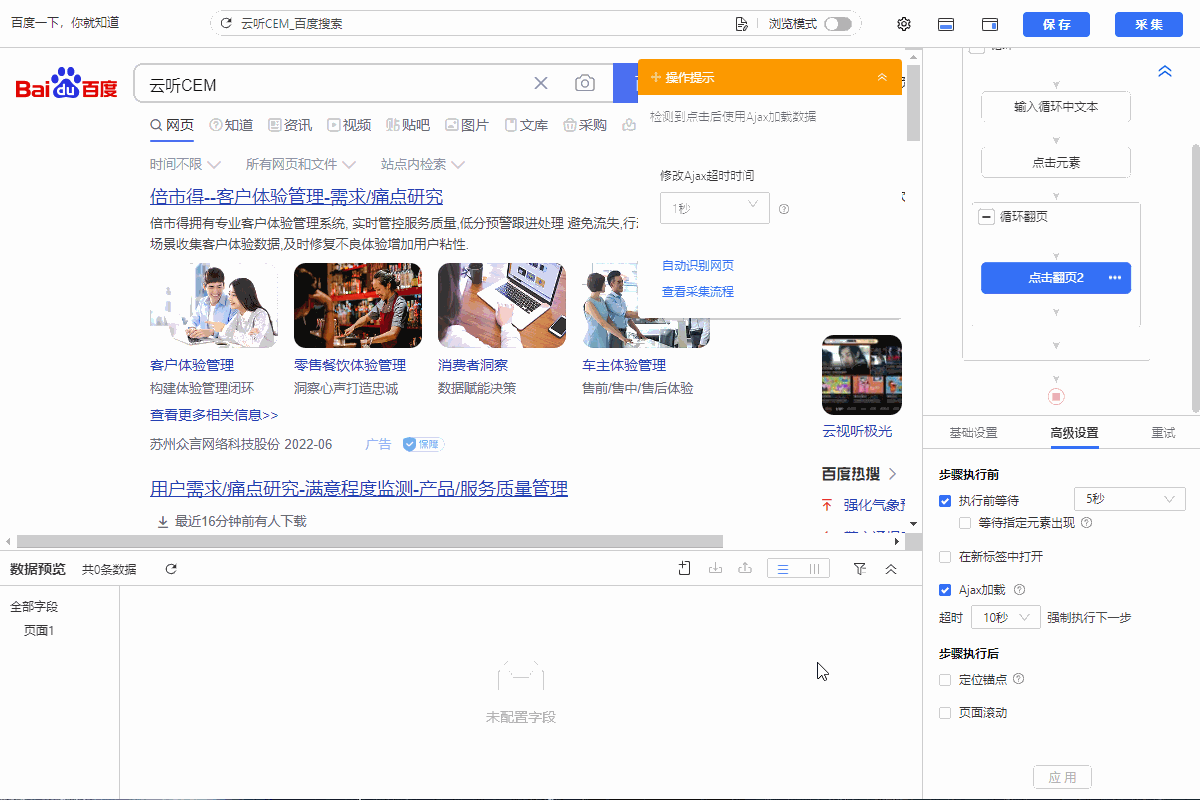Click the export (upload arrow) icon in data preview
Viewport: 1200px width, 800px height.
(x=745, y=568)
